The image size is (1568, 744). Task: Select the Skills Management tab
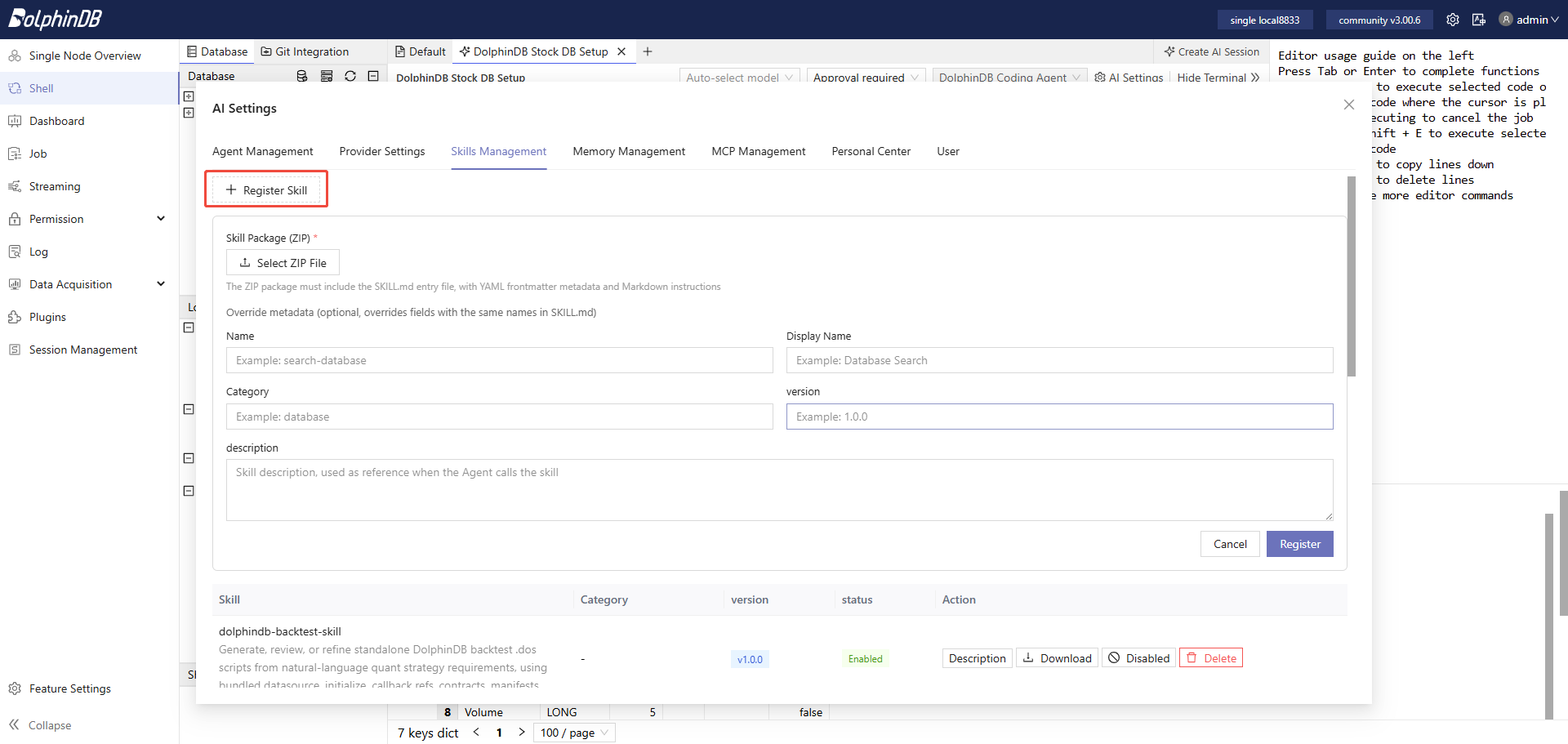(499, 151)
